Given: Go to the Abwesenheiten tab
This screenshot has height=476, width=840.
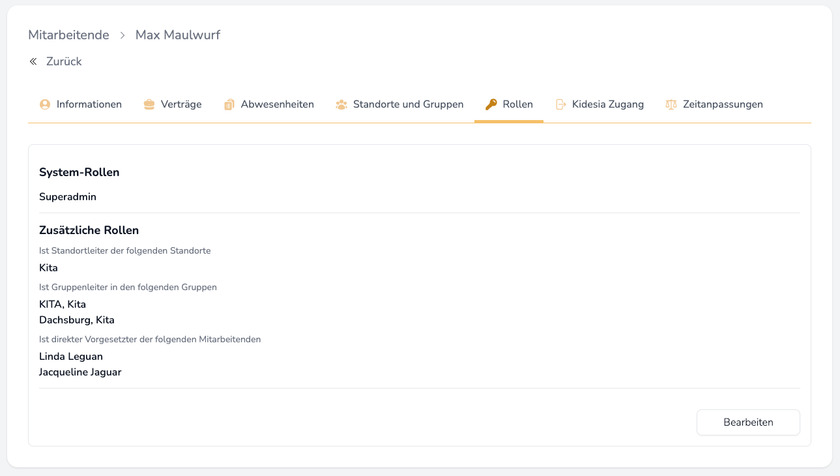Looking at the screenshot, I should tap(277, 104).
